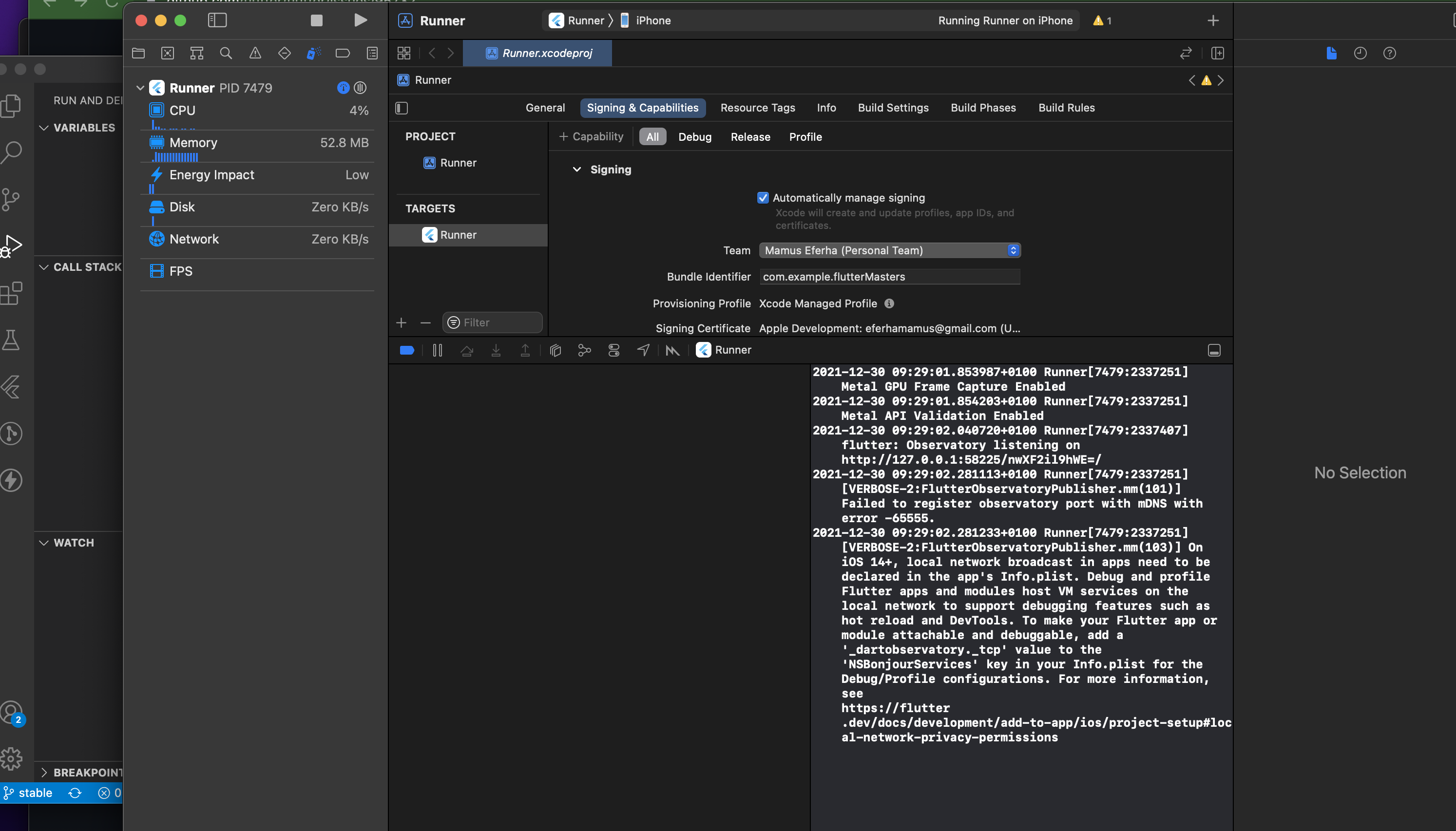This screenshot has width=1456, height=831.
Task: Click the pause program execution icon
Action: click(437, 350)
